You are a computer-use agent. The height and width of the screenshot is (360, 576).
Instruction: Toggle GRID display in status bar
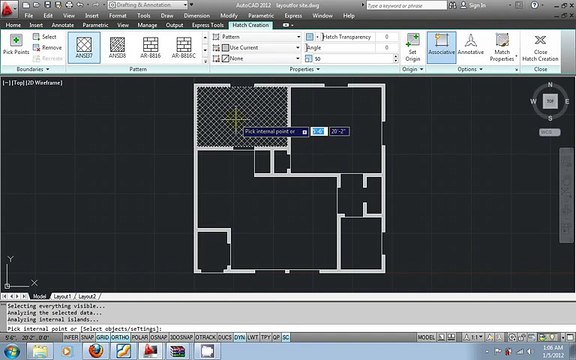coord(102,337)
